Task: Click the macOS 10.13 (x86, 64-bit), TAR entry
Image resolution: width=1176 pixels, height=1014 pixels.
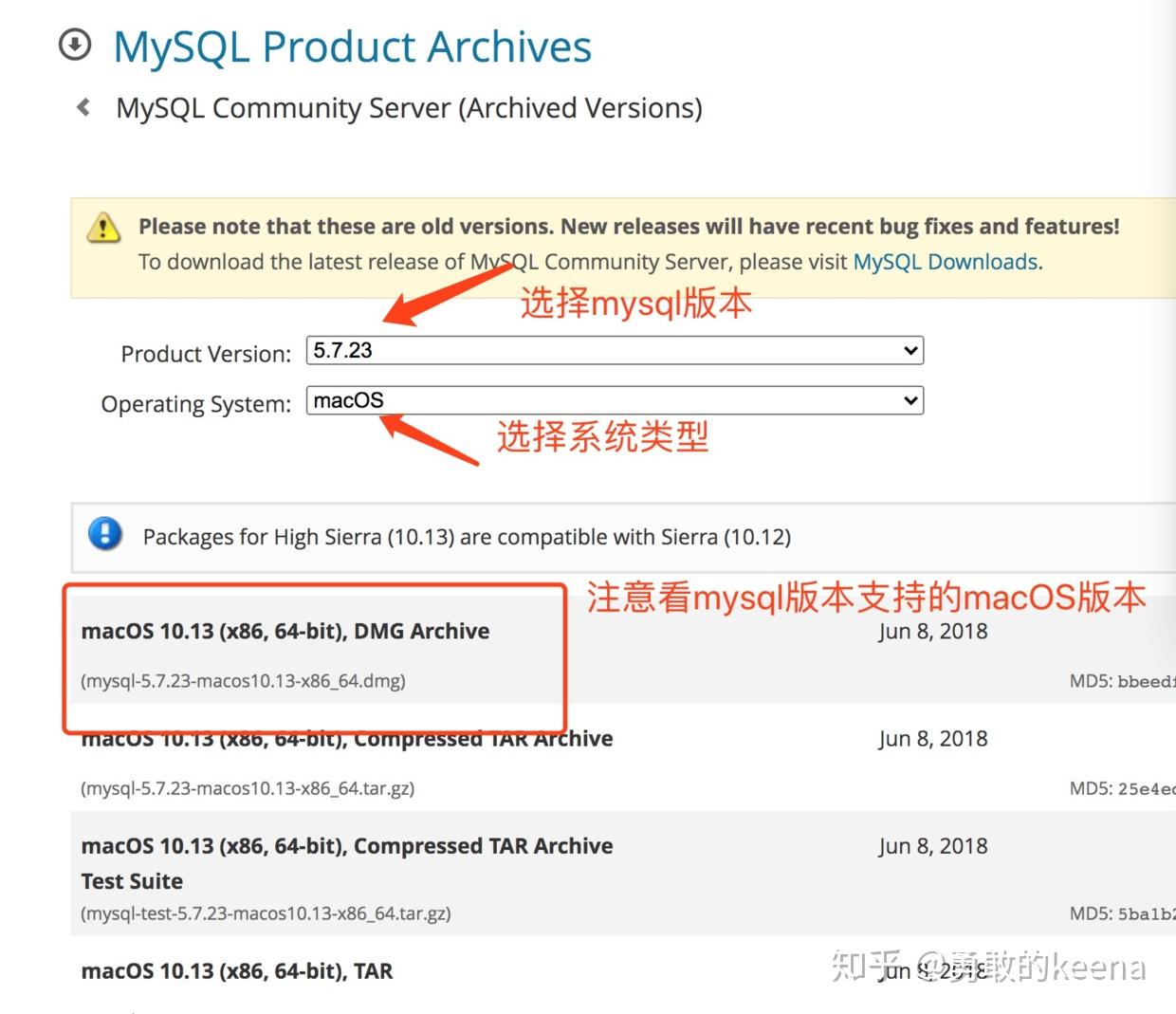Action: click(x=236, y=970)
